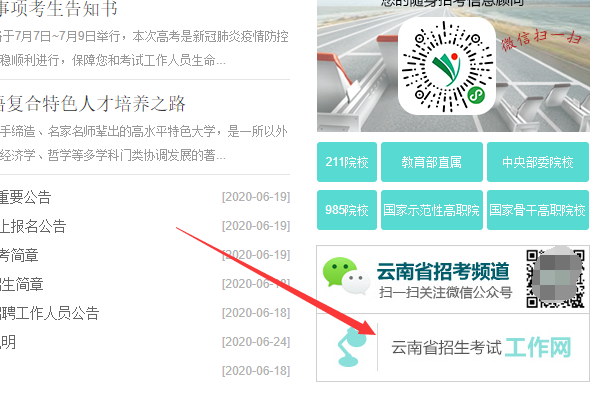
Task: Open the 国家示范性高职院 button
Action: point(432,210)
